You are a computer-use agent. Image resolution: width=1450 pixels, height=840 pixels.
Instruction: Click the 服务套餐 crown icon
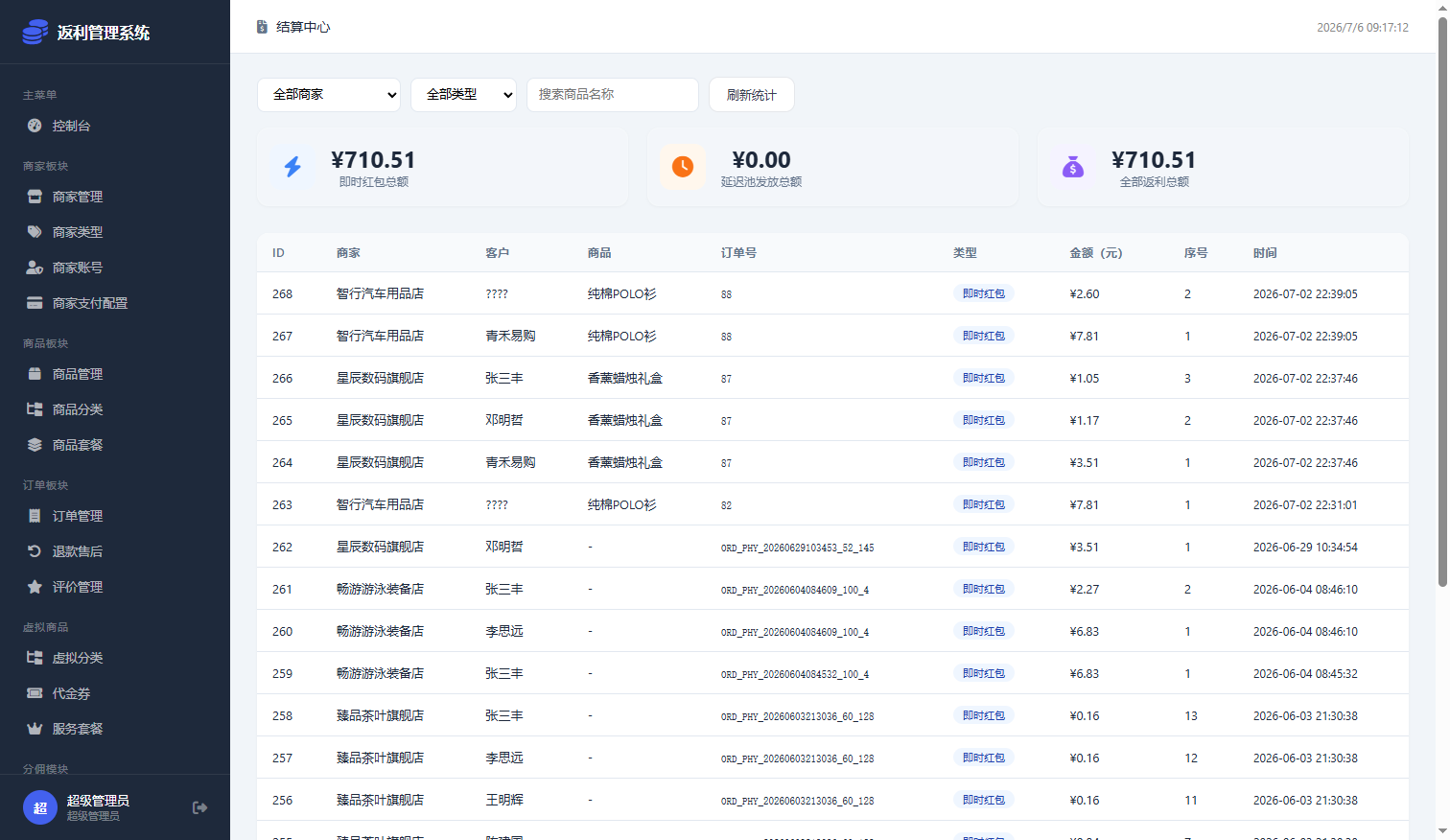coord(35,729)
